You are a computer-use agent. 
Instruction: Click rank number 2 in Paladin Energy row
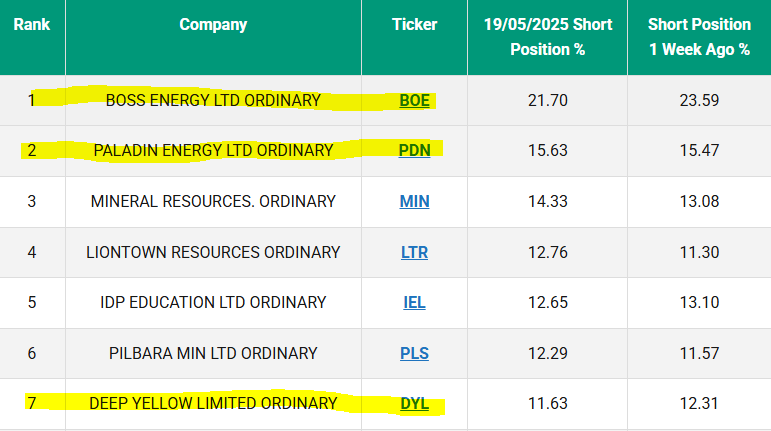[31, 150]
